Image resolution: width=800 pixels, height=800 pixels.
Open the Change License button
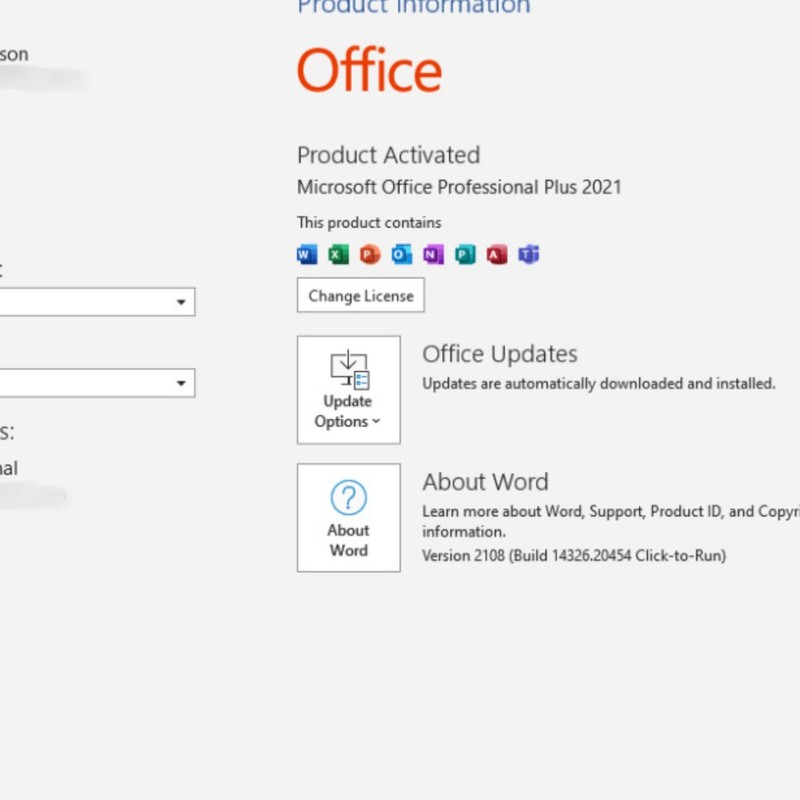coord(361,295)
